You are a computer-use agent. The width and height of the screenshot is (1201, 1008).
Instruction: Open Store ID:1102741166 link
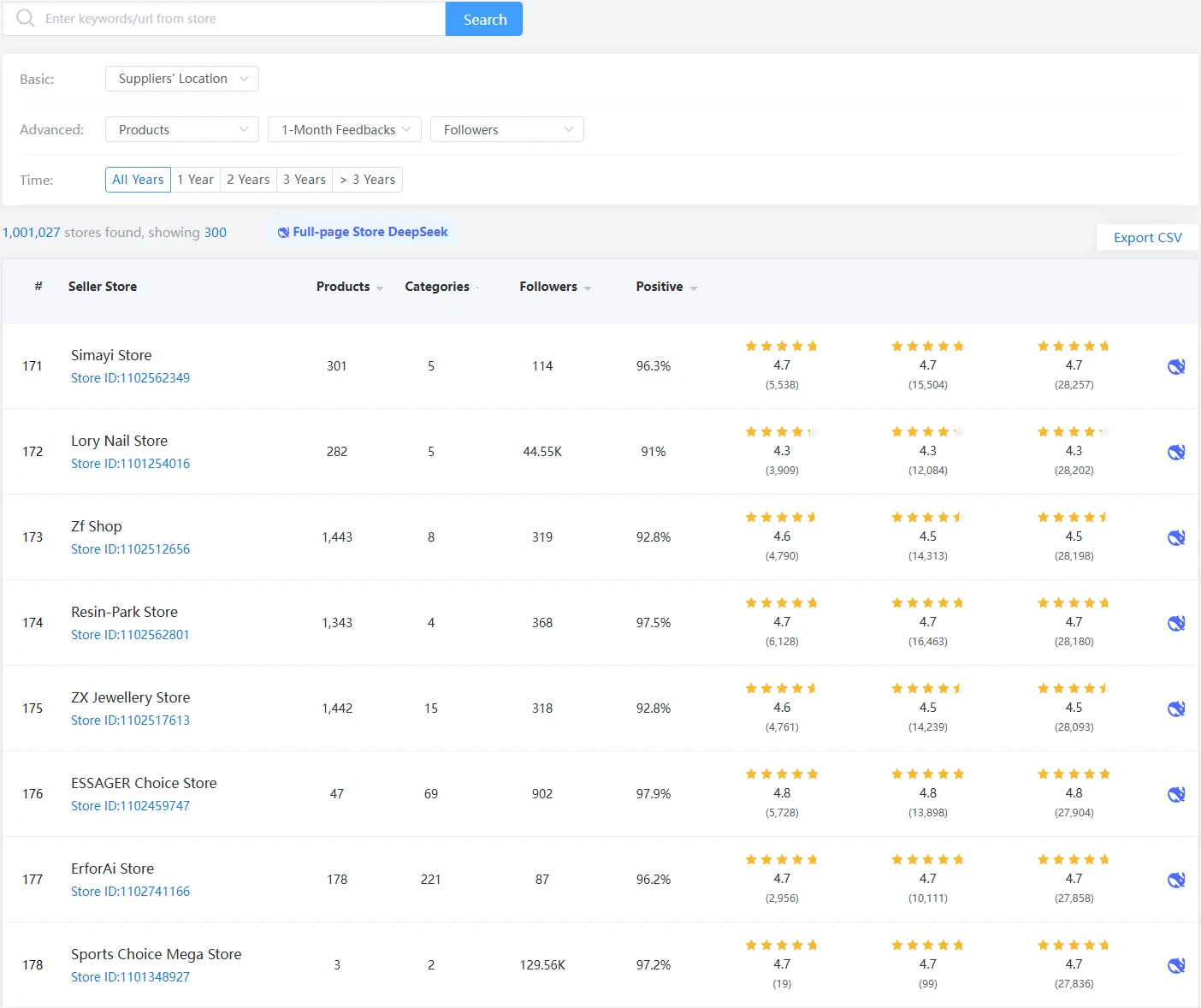pos(130,891)
